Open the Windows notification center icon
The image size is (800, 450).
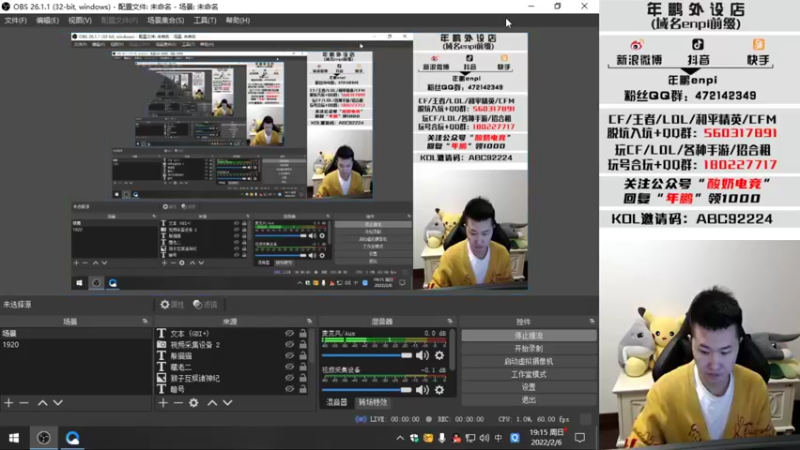coord(580,438)
